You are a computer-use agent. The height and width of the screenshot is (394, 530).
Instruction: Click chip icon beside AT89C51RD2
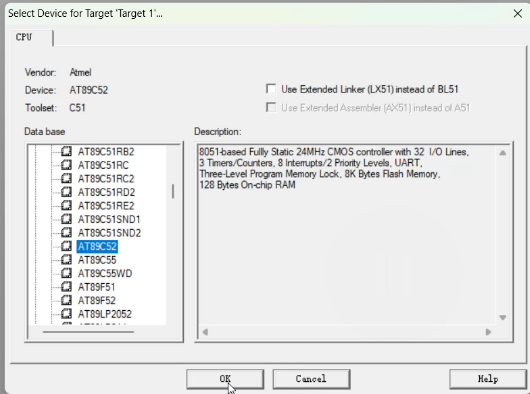[66, 192]
